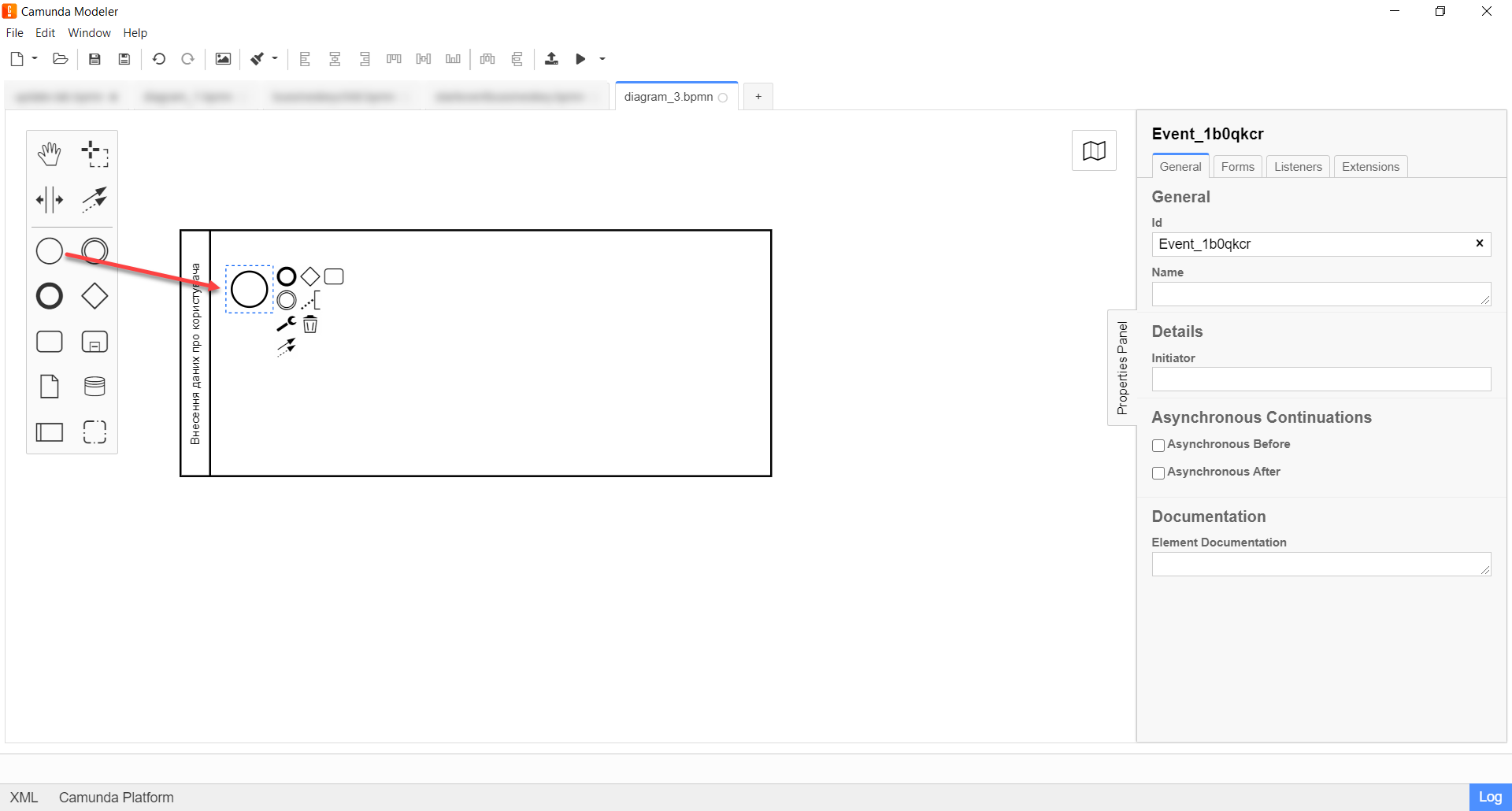Select the General properties tab
The height and width of the screenshot is (811, 1512).
click(x=1180, y=167)
